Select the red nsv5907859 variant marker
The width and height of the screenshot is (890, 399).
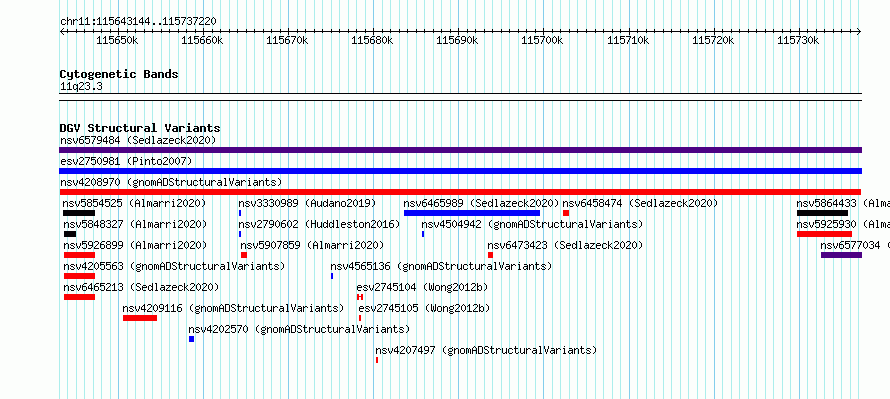click(244, 255)
